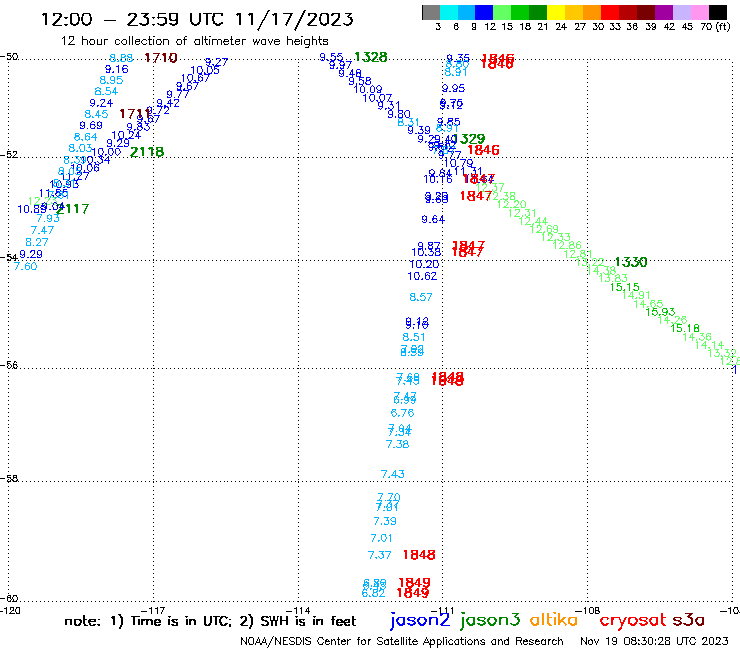Click the "altika" satellite legend label

[x=554, y=620]
